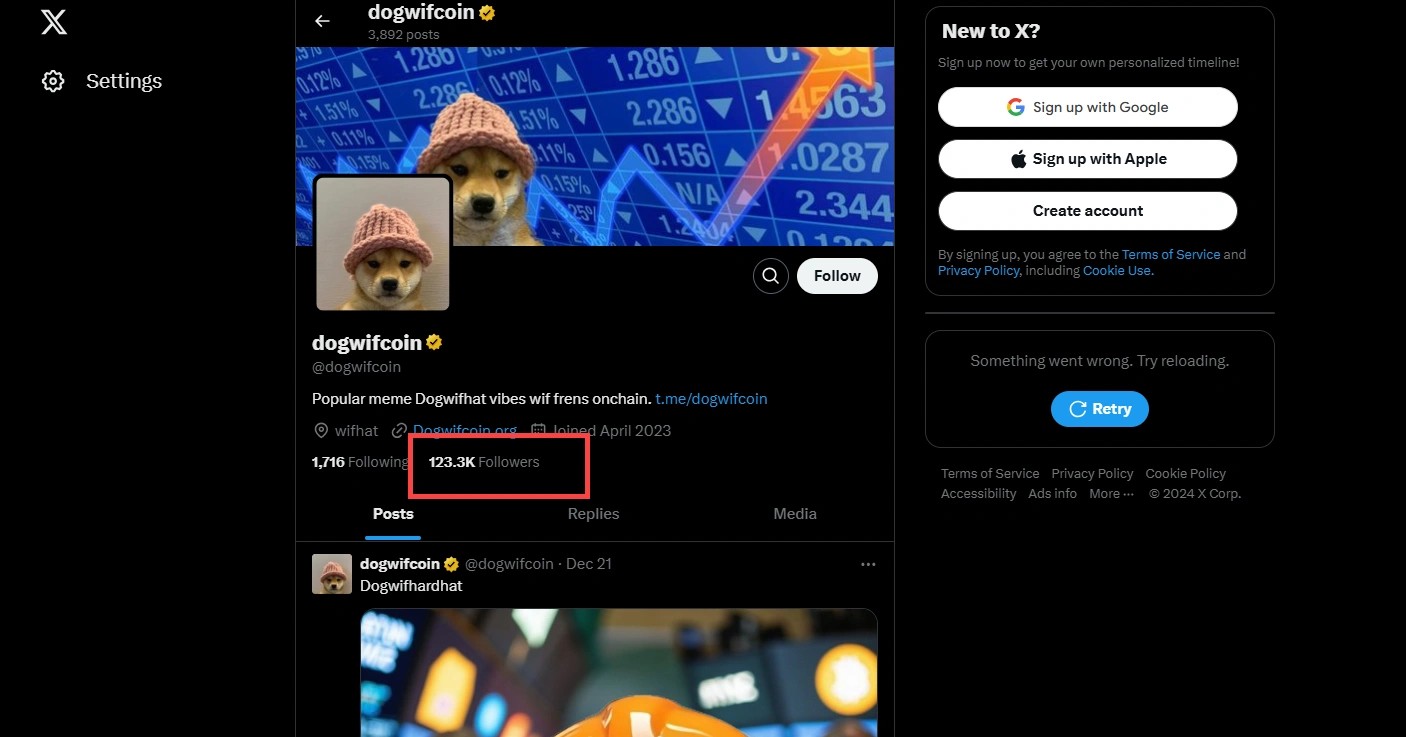Click the X logo icon

pyautogui.click(x=54, y=21)
